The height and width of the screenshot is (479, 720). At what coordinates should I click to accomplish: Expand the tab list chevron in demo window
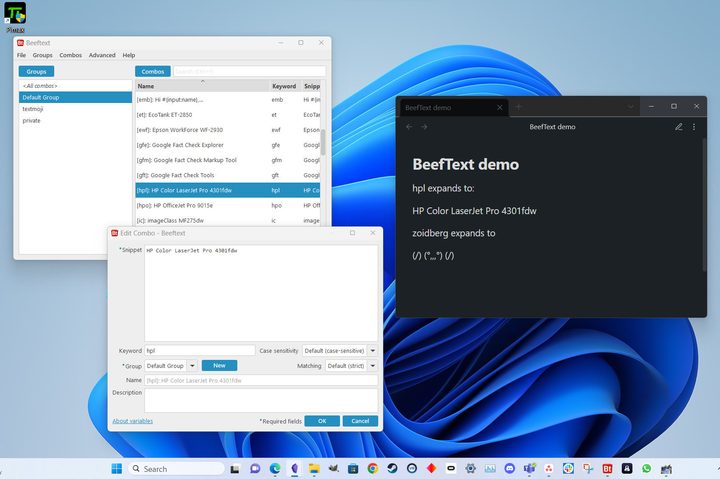click(x=630, y=107)
